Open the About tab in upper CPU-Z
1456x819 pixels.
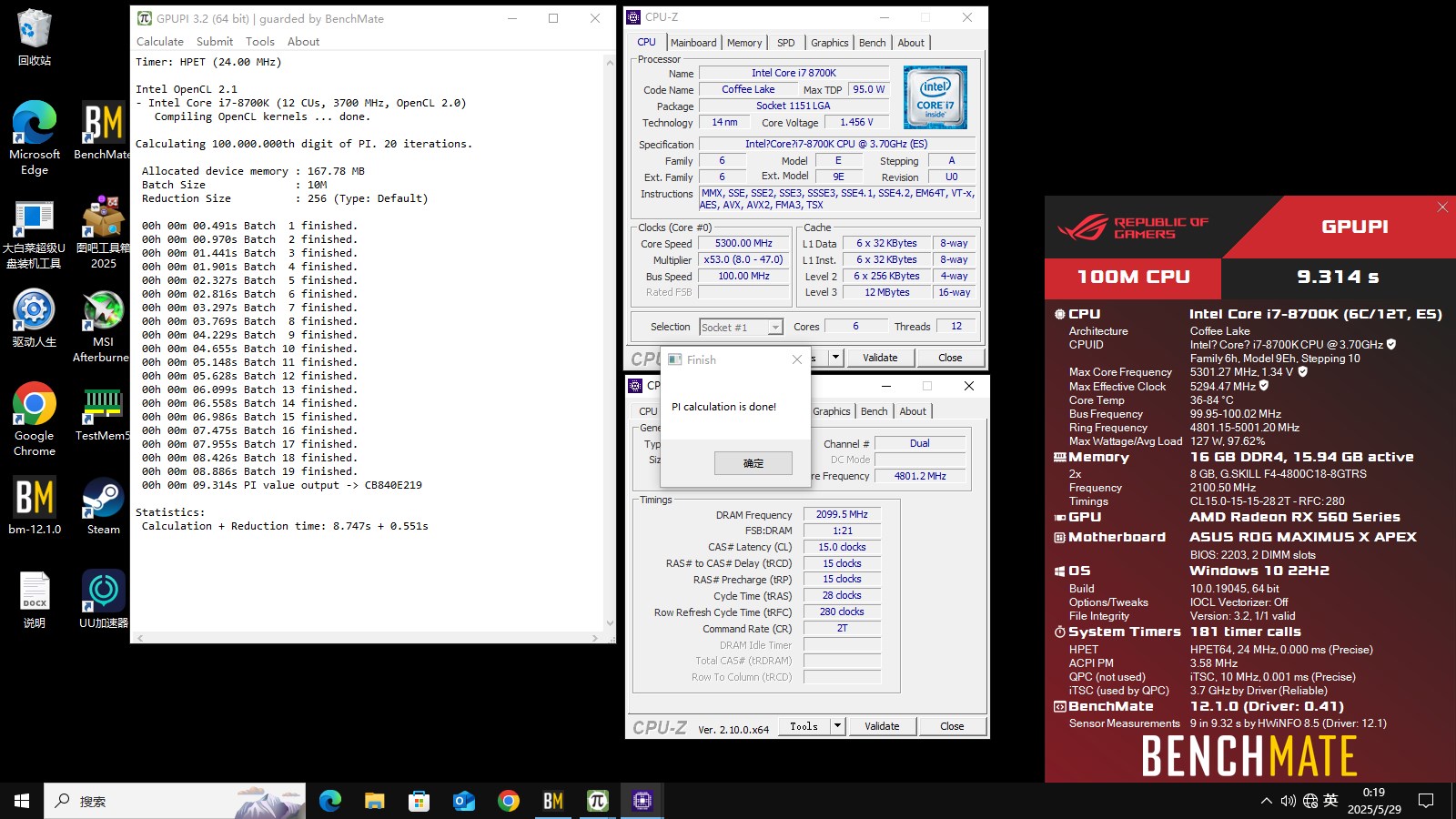click(911, 43)
